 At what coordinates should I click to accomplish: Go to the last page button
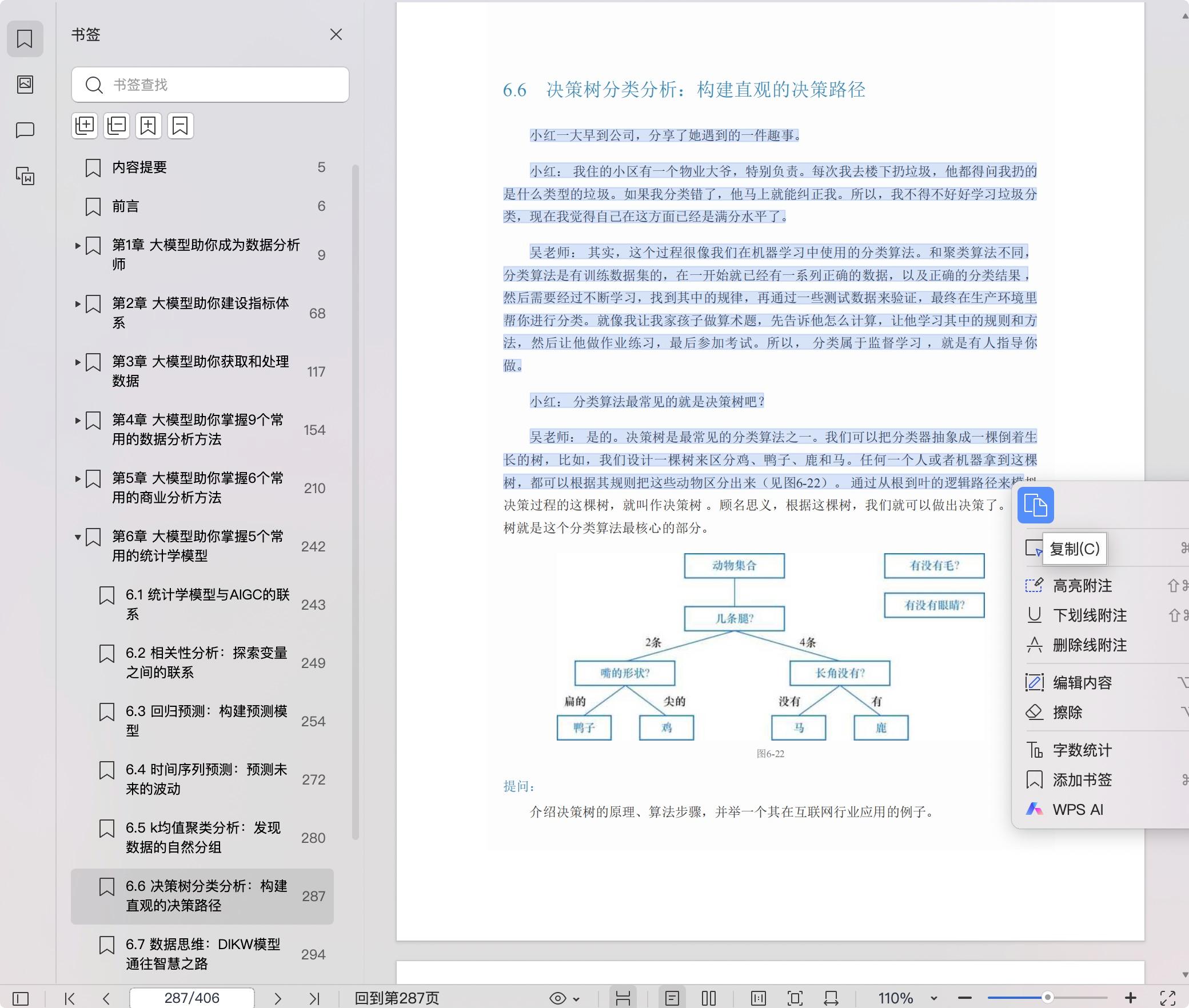pyautogui.click(x=314, y=998)
